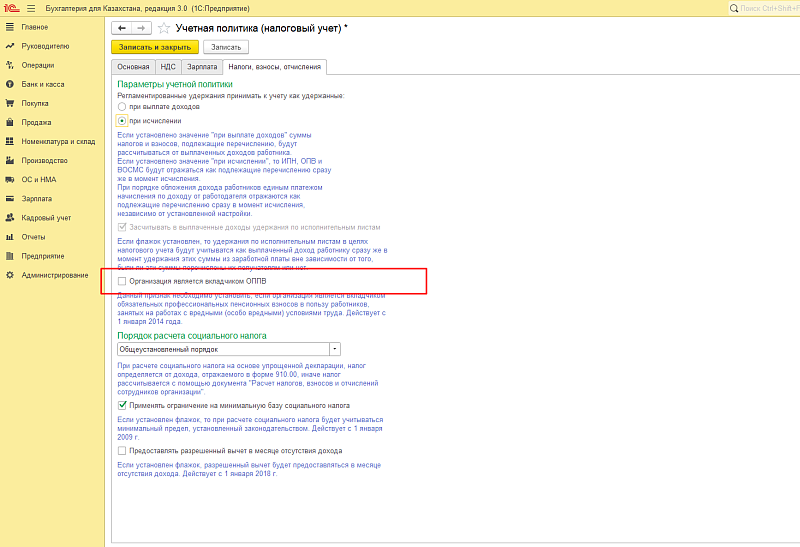Screen dimensions: 800x547
Task: Open Отчеты chart icon in sidebar
Action: pyautogui.click(x=9, y=237)
